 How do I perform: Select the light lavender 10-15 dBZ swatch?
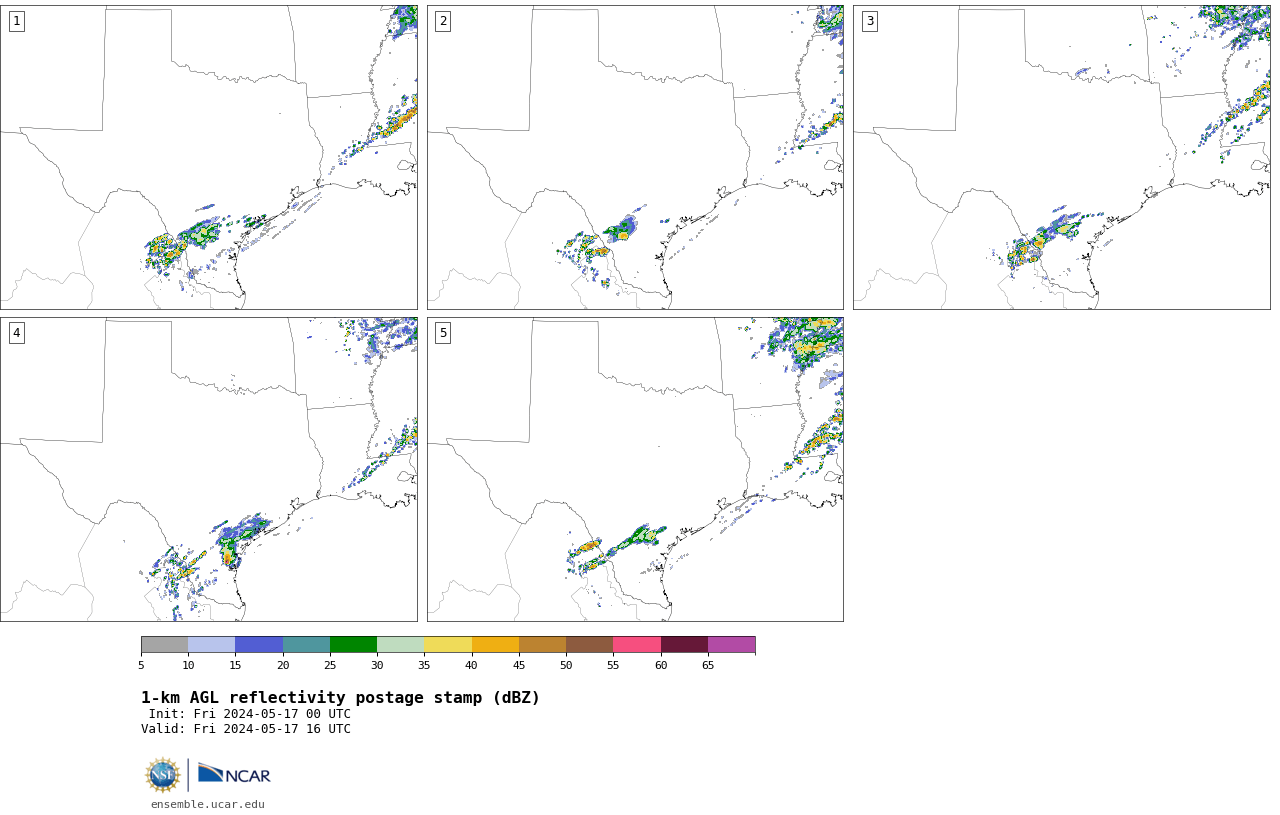tap(211, 644)
